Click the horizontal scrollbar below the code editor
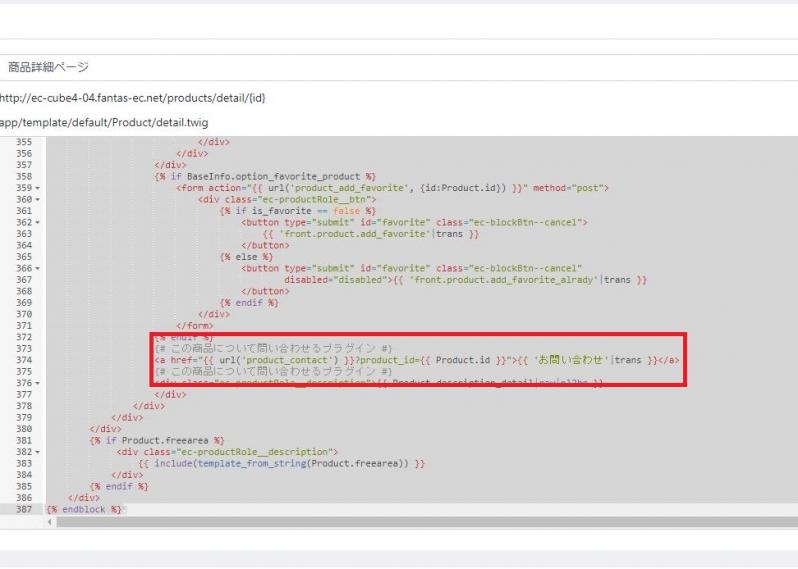The width and height of the screenshot is (798, 569). coord(400,522)
